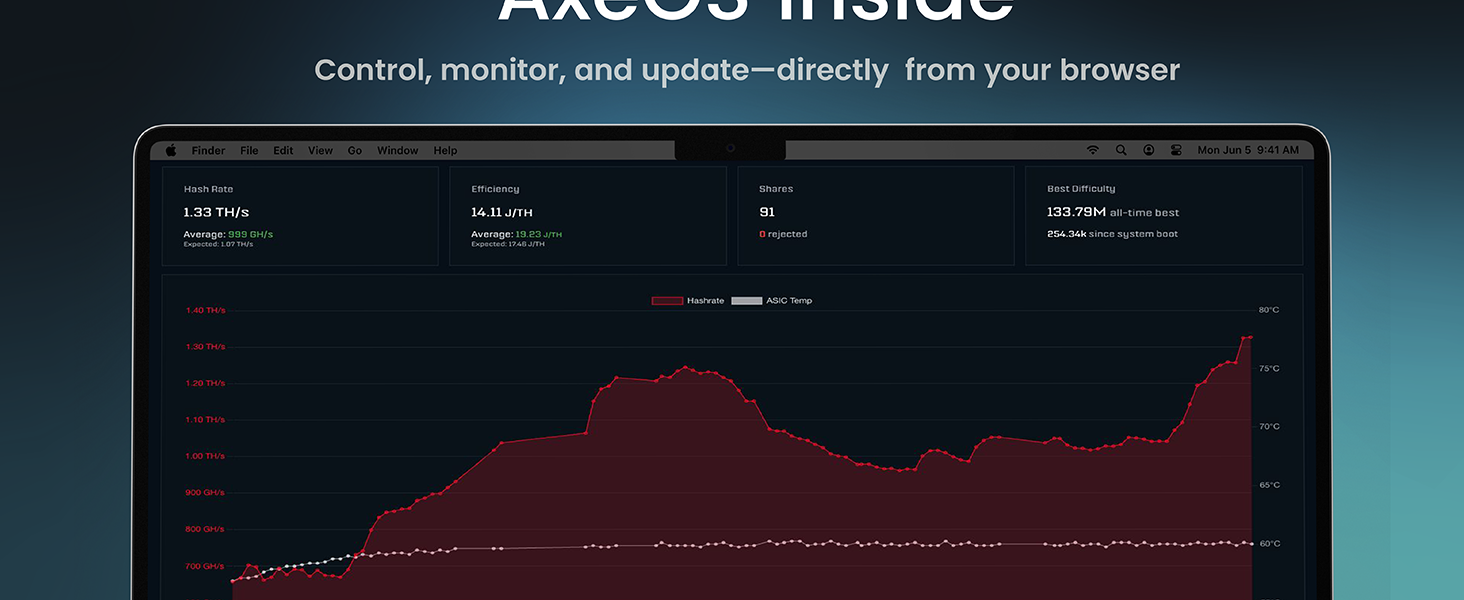Open Control Center icon
Image resolution: width=1464 pixels, height=600 pixels.
(x=1176, y=150)
